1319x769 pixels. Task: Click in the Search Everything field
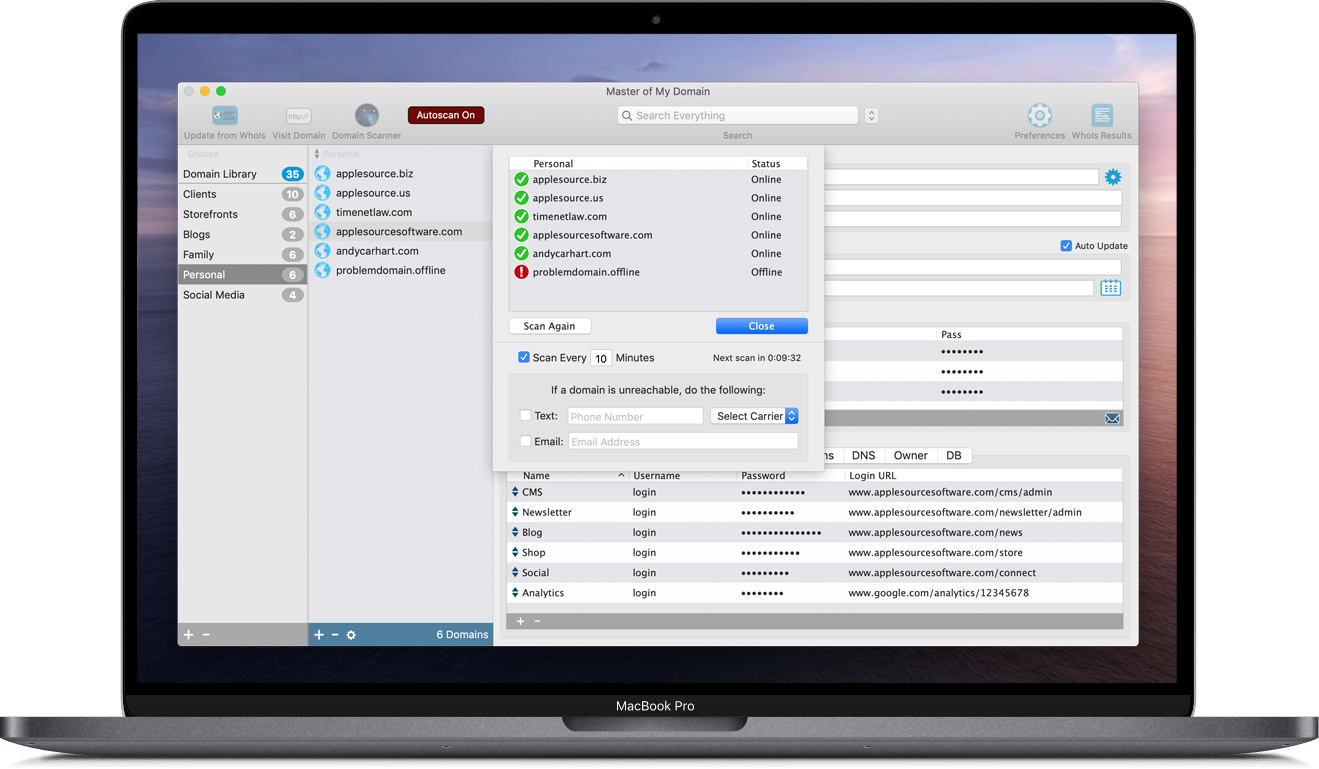(740, 116)
